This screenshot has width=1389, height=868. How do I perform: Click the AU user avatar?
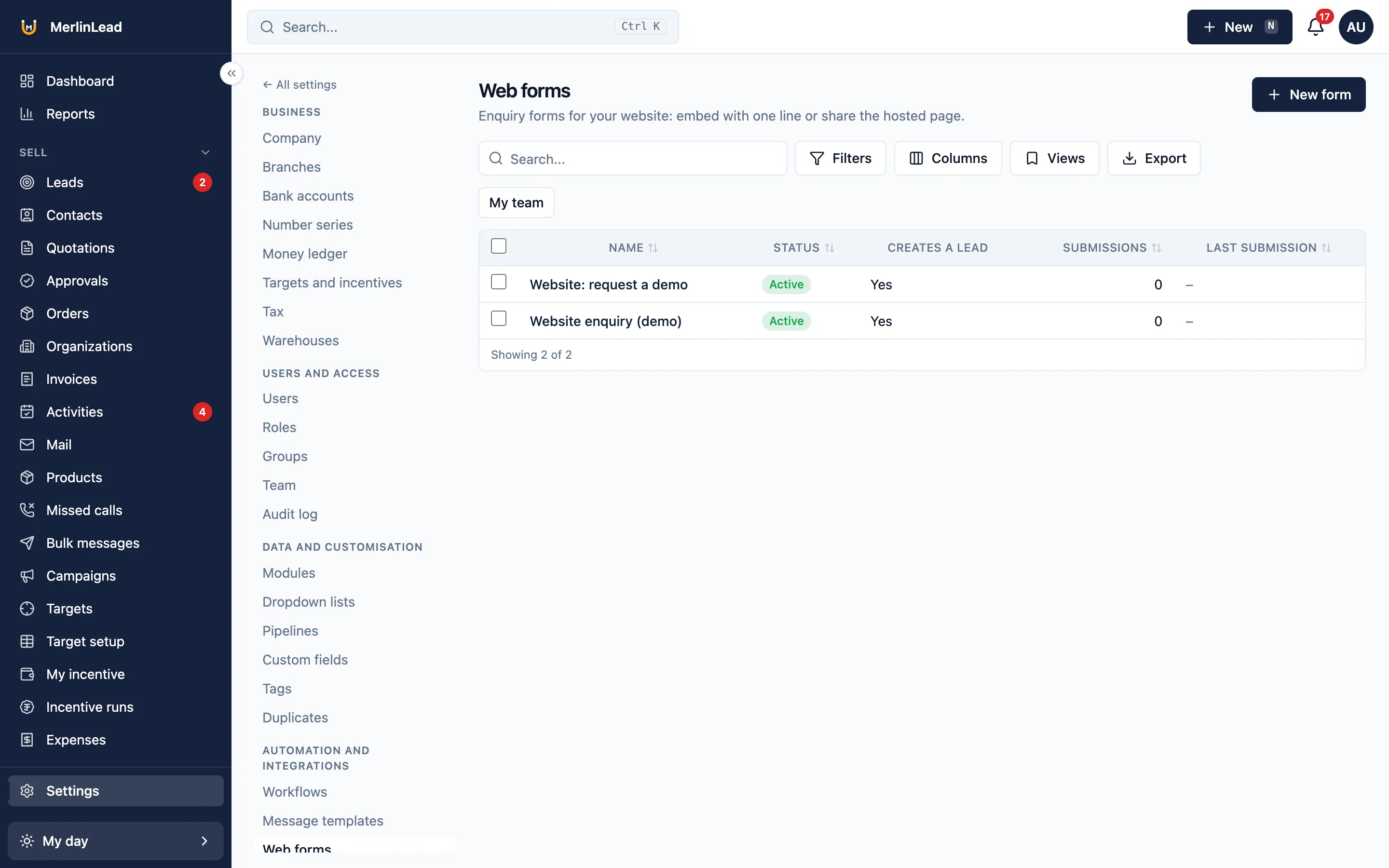pyautogui.click(x=1356, y=27)
